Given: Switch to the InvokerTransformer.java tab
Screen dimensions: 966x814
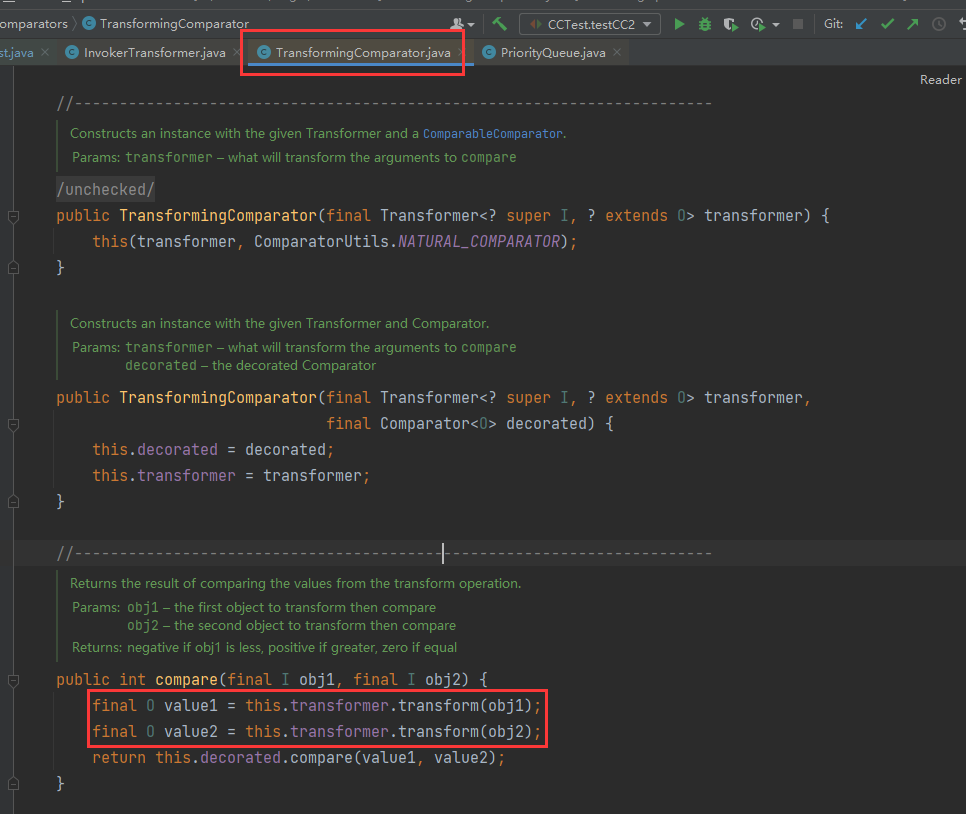Looking at the screenshot, I should coord(155,52).
